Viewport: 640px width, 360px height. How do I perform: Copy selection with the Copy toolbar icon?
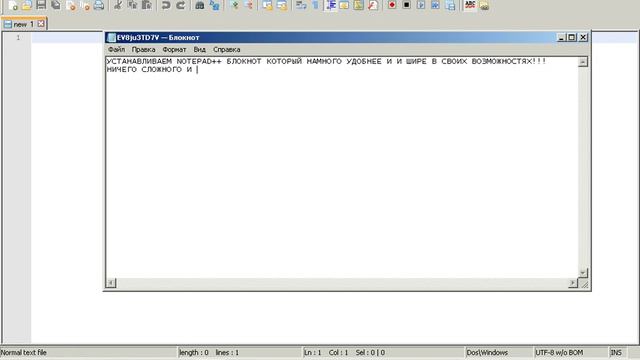pos(132,5)
